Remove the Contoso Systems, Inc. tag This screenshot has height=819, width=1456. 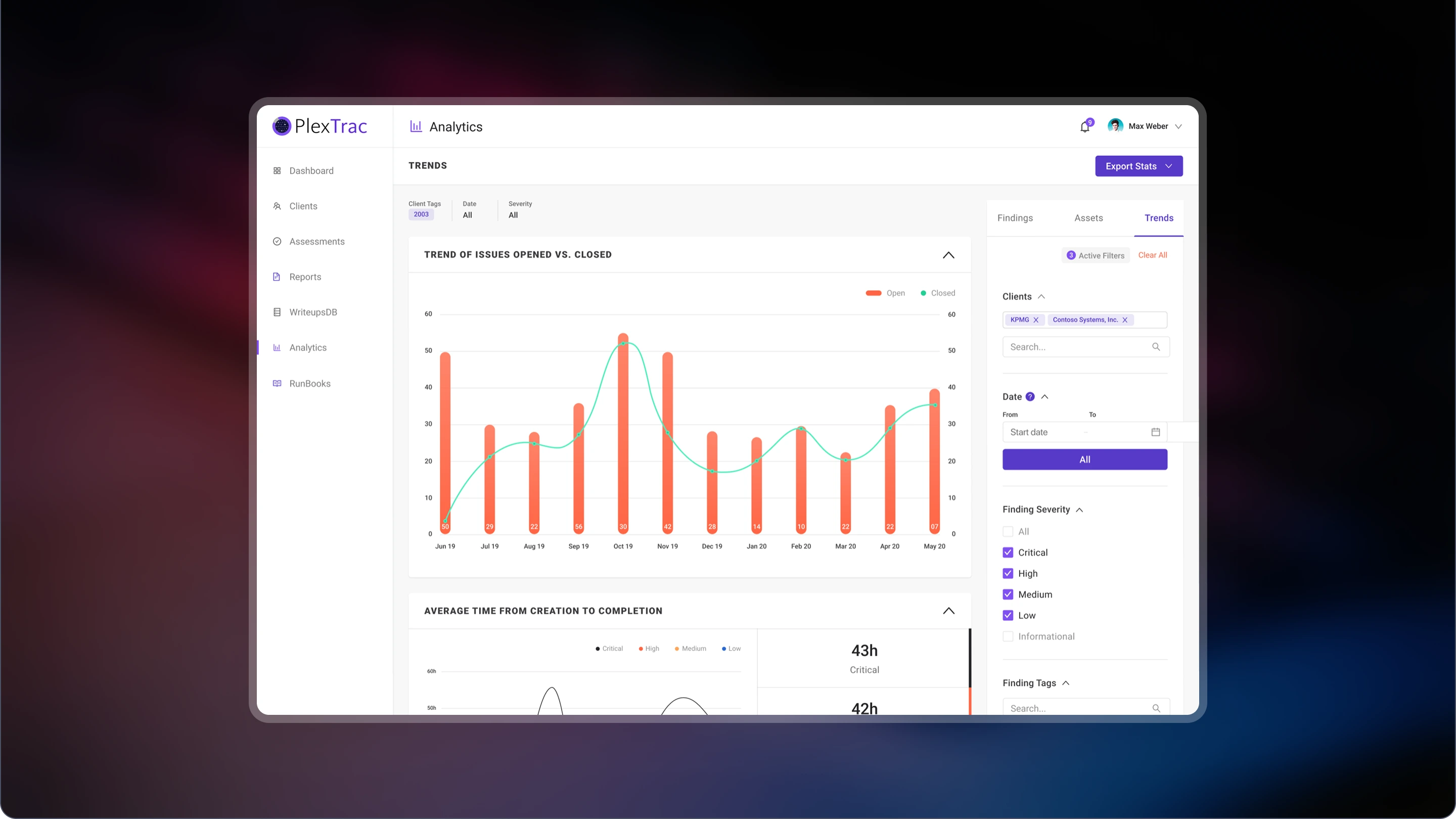point(1125,320)
